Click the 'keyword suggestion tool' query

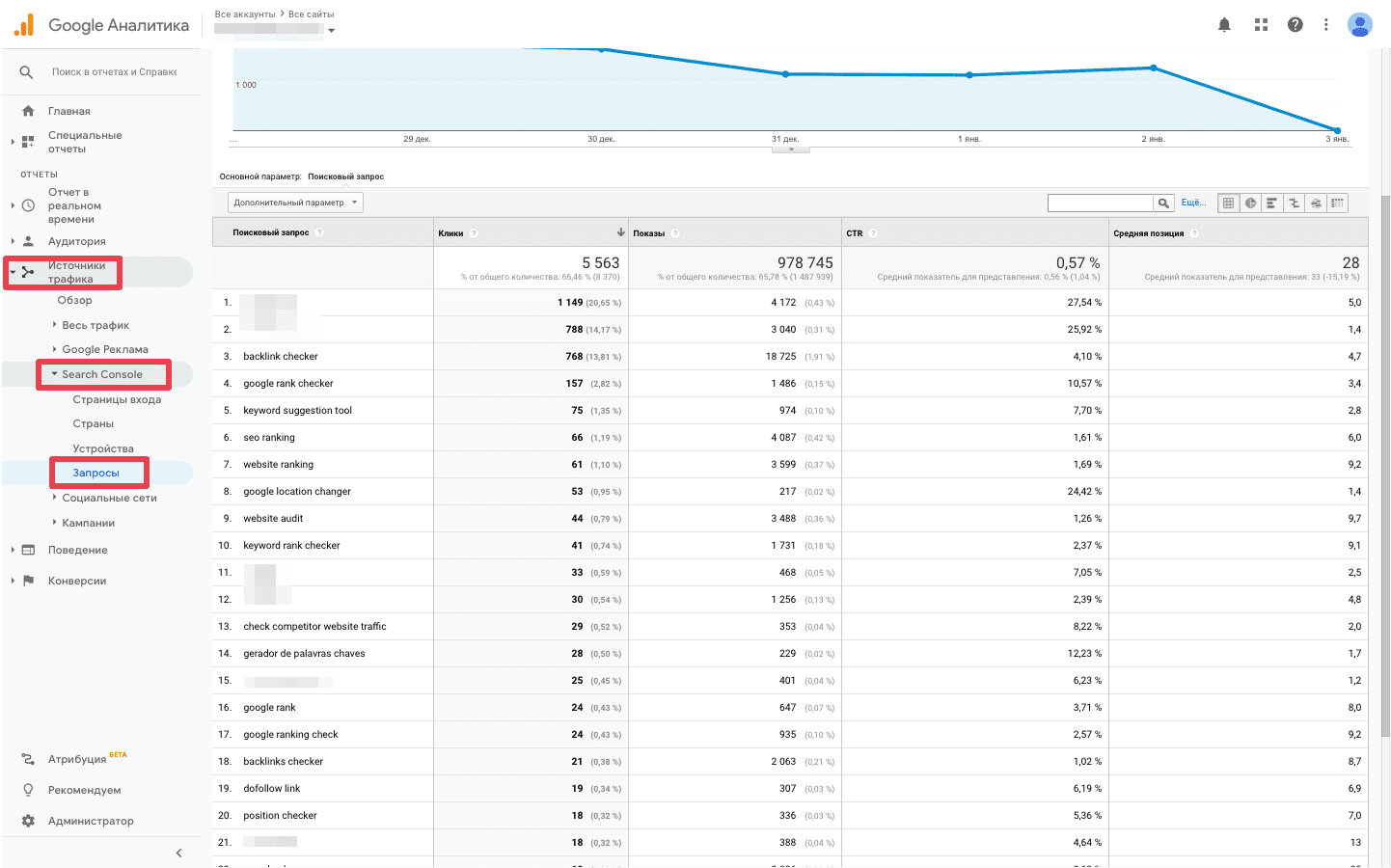(x=297, y=411)
